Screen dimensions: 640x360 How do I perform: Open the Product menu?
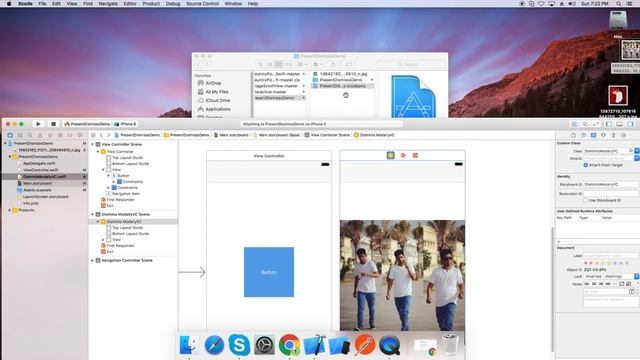point(151,4)
